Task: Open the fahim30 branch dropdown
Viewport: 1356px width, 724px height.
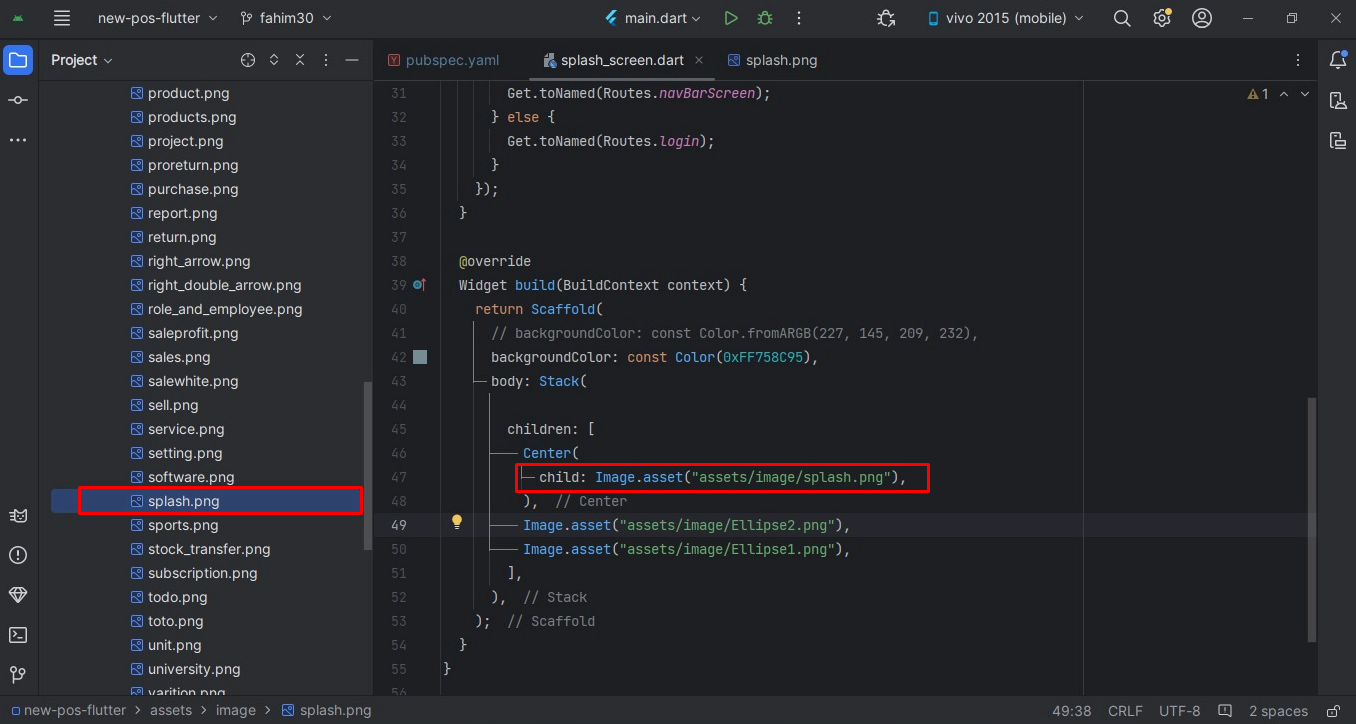Action: coord(286,18)
